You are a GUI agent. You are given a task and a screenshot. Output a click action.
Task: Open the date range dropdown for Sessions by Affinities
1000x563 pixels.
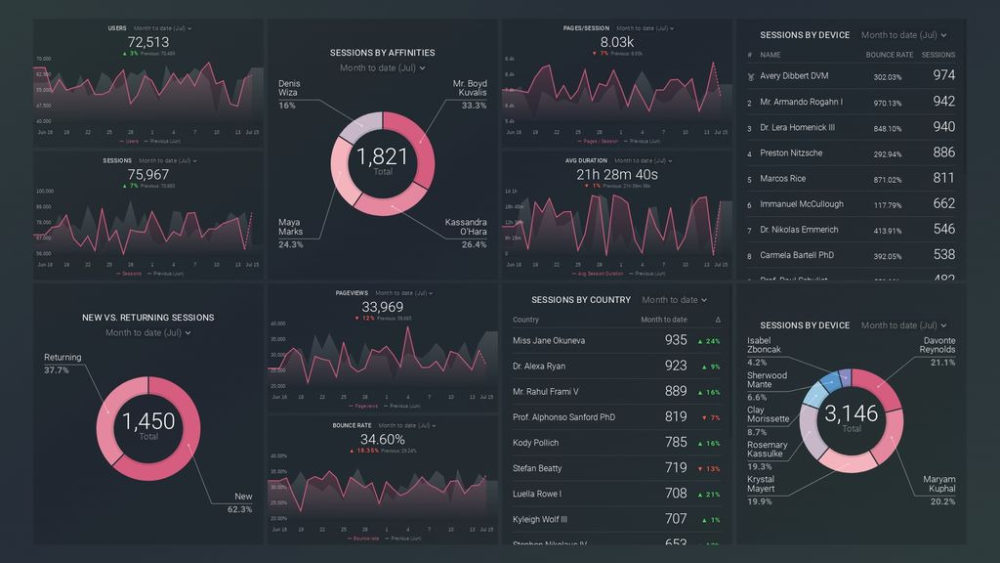(382, 68)
